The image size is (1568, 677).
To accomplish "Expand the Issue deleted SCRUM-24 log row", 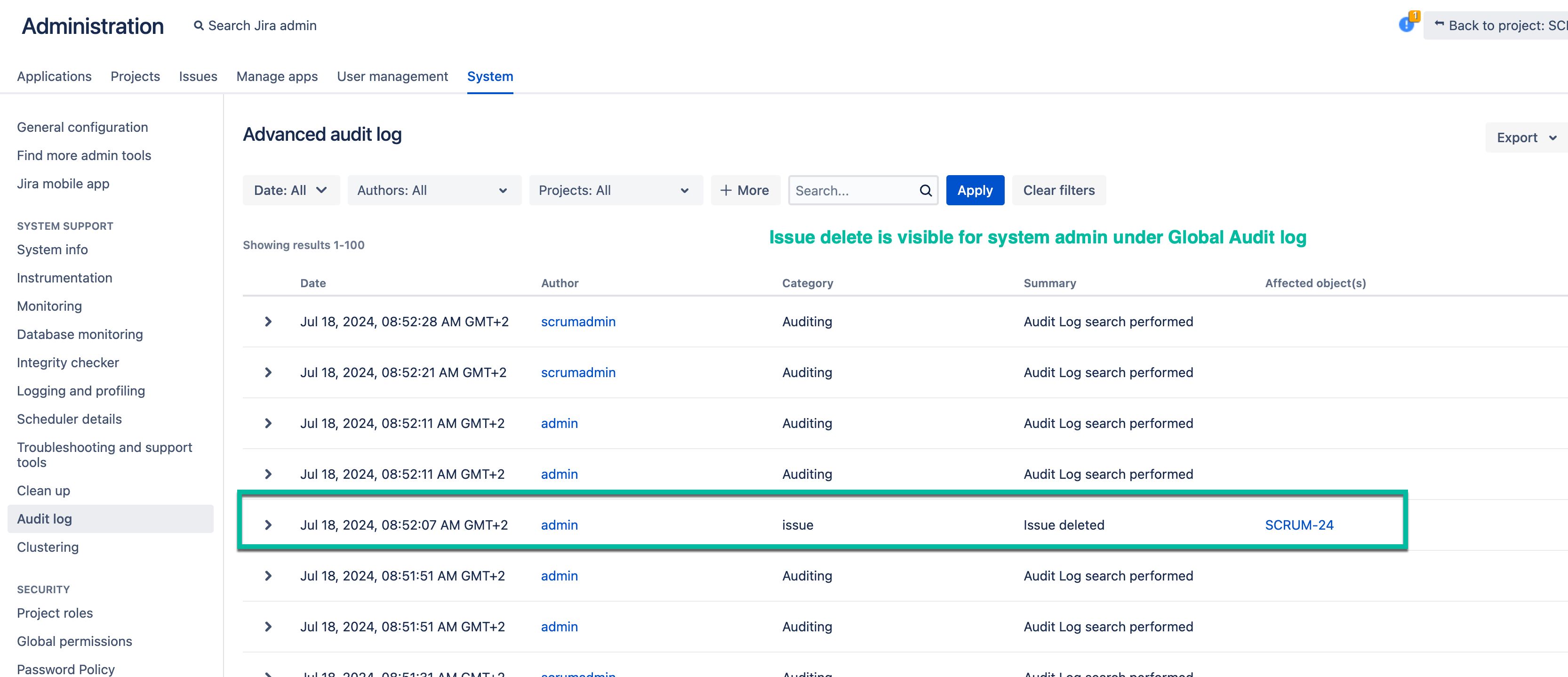I will pyautogui.click(x=268, y=525).
